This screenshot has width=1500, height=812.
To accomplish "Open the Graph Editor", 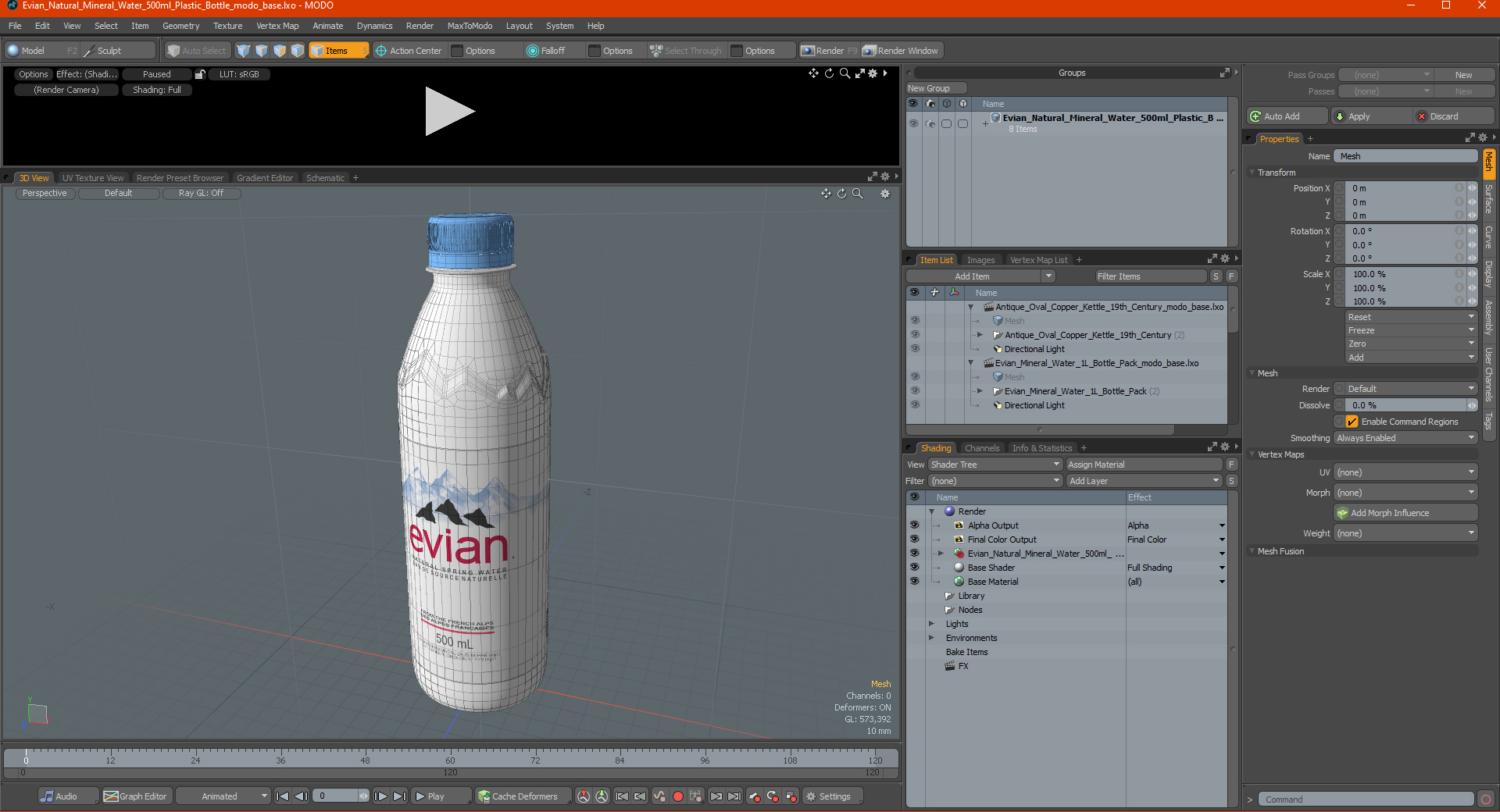I will (135, 796).
